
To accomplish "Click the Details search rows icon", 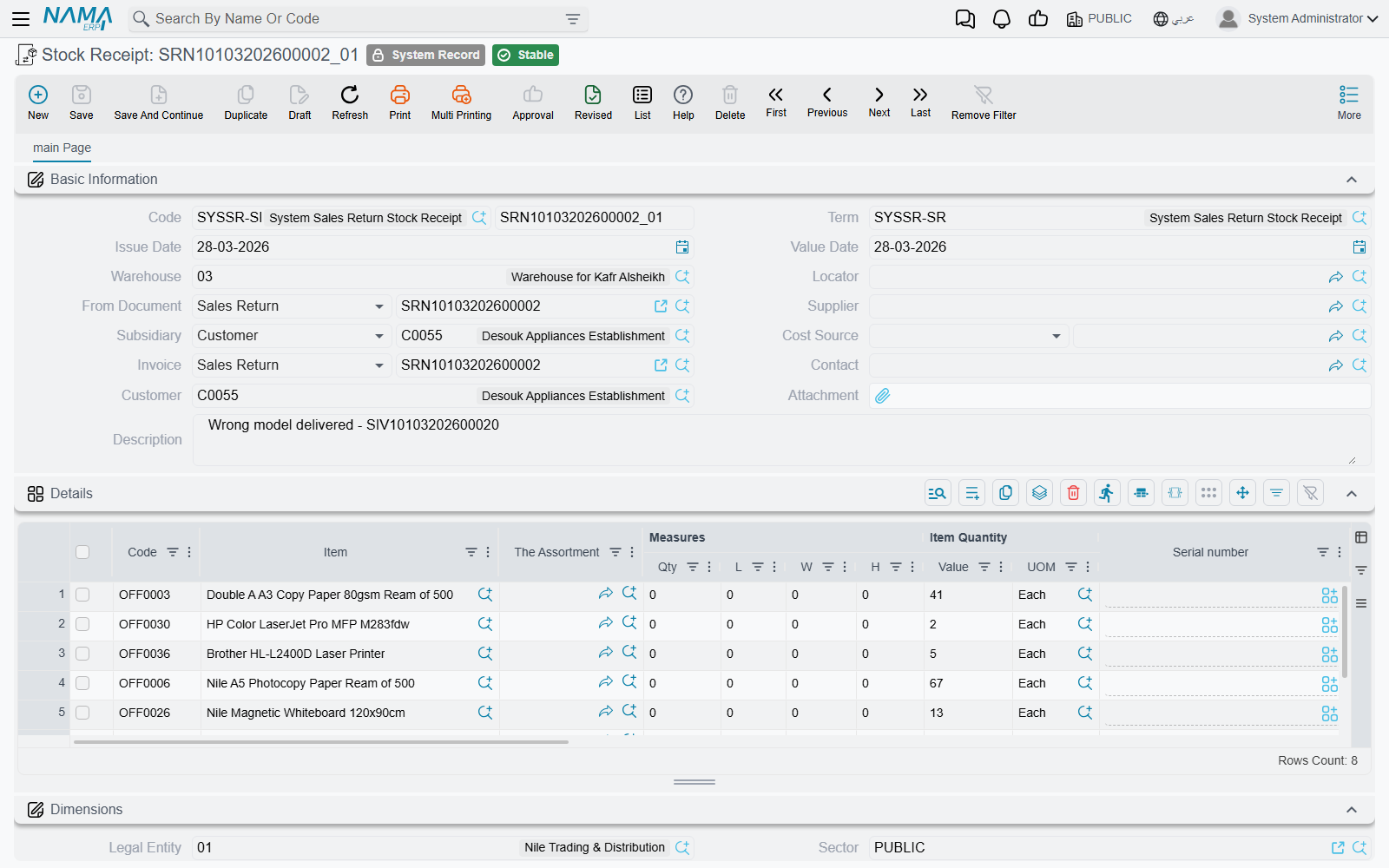I will tap(938, 493).
